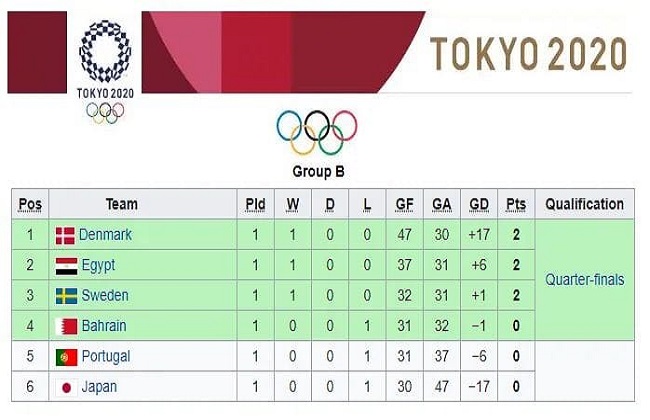Click the TOKYO 2020 gold banner text
The height and width of the screenshot is (420, 650).
pyautogui.click(x=528, y=54)
